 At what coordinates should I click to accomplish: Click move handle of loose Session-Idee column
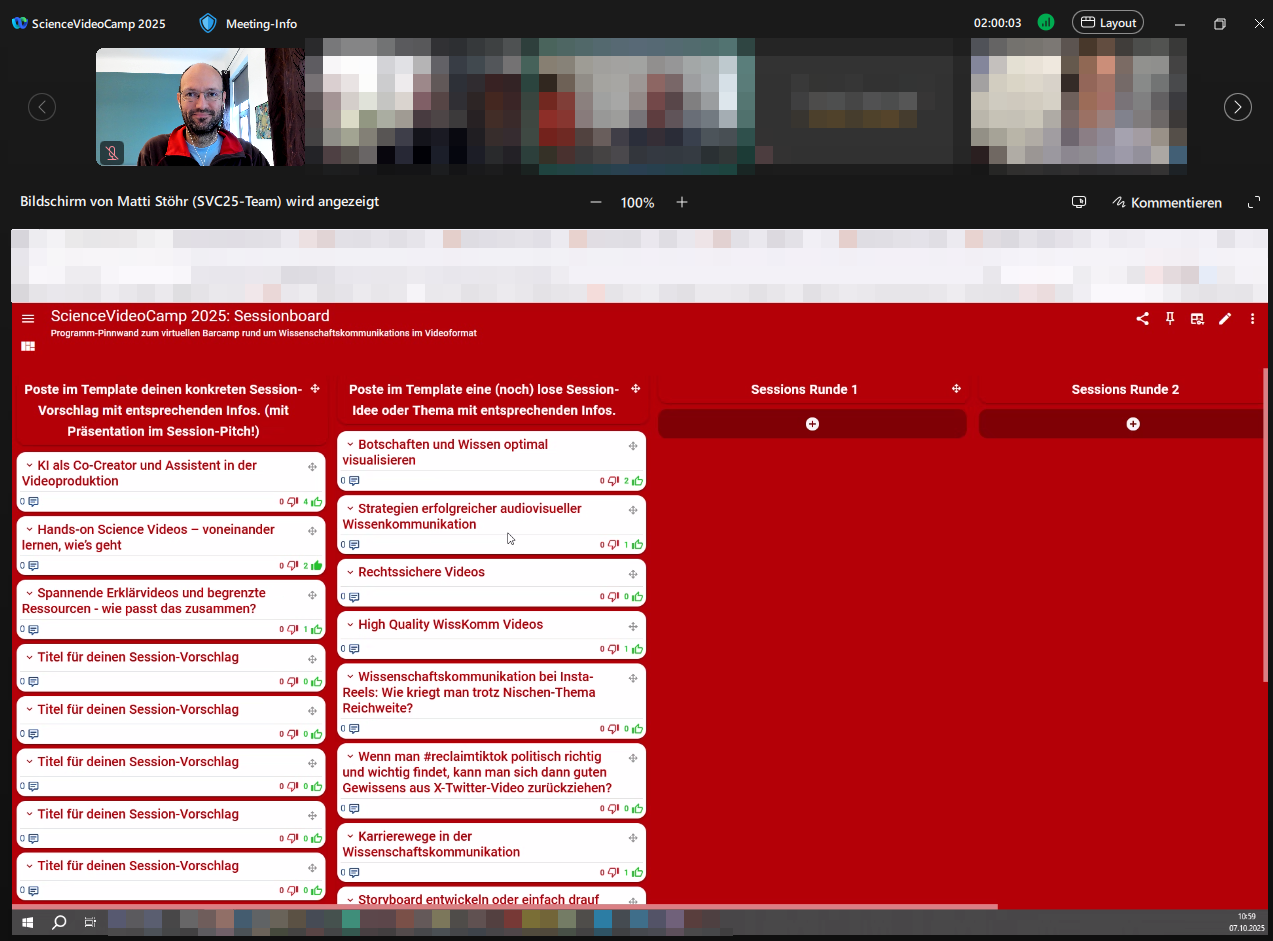tap(635, 389)
